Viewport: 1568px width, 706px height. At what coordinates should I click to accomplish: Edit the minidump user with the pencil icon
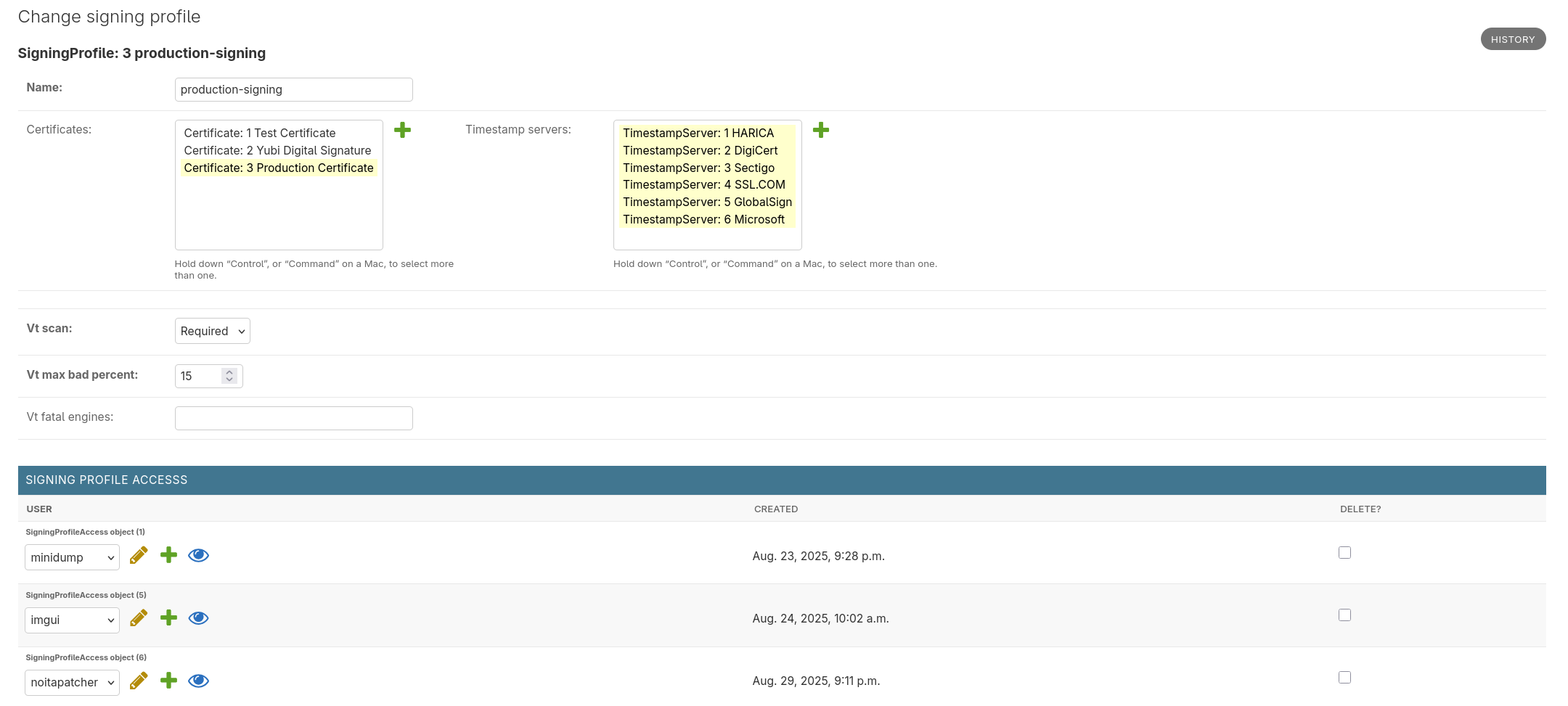tap(139, 556)
